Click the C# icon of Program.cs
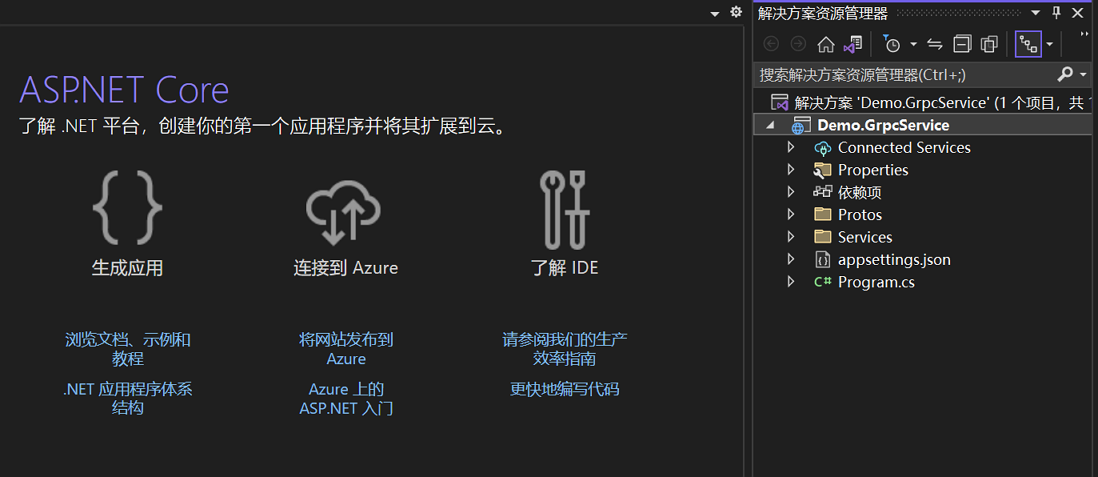 [x=822, y=282]
